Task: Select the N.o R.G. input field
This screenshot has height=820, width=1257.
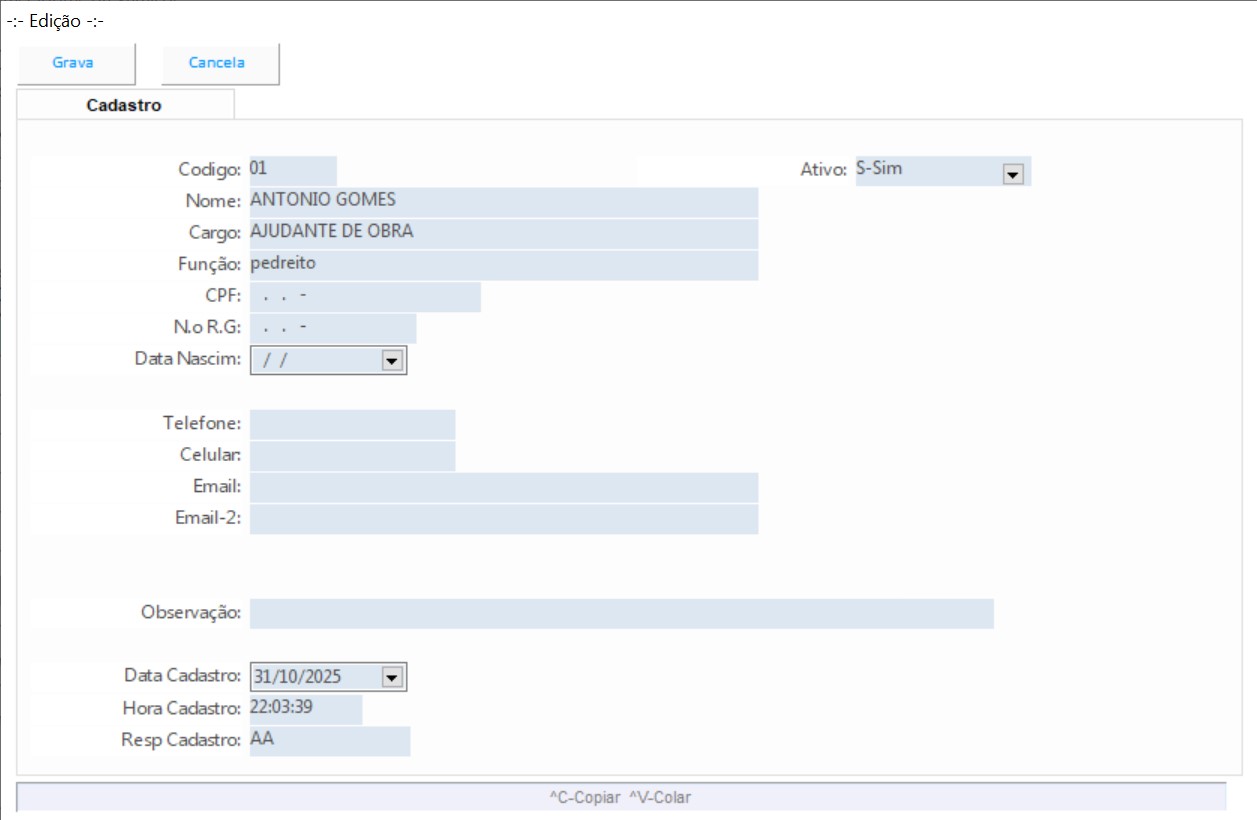Action: (x=333, y=329)
